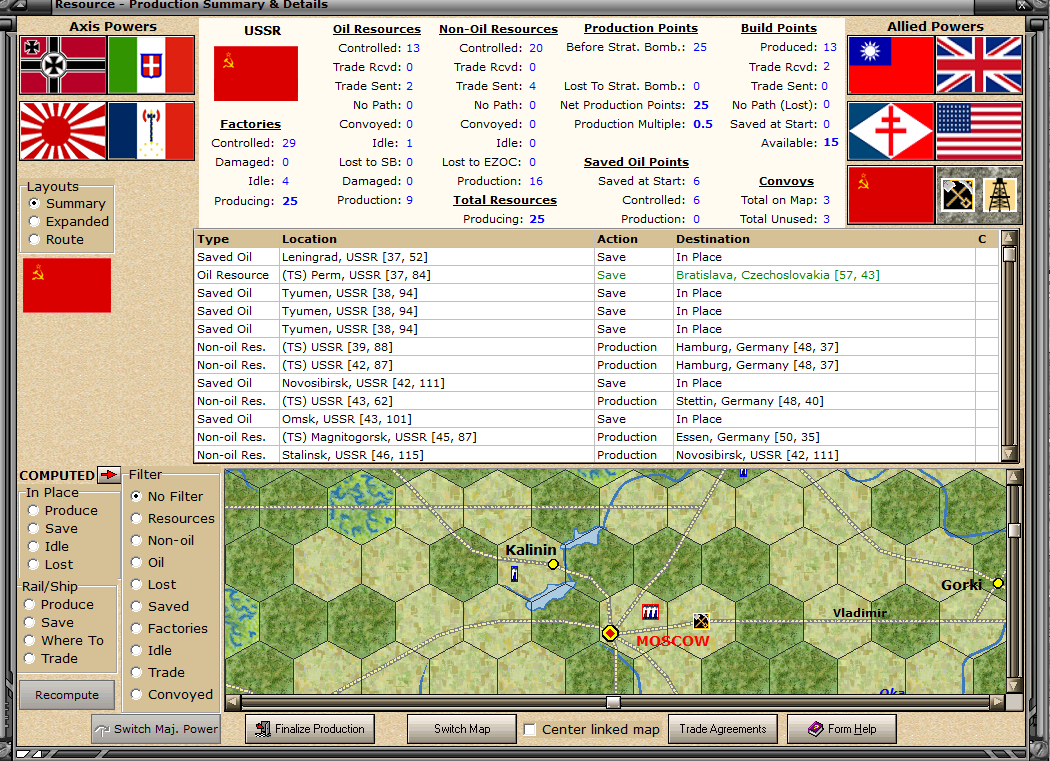The height and width of the screenshot is (761, 1050).
Task: Click the Destination column header
Action: (824, 239)
